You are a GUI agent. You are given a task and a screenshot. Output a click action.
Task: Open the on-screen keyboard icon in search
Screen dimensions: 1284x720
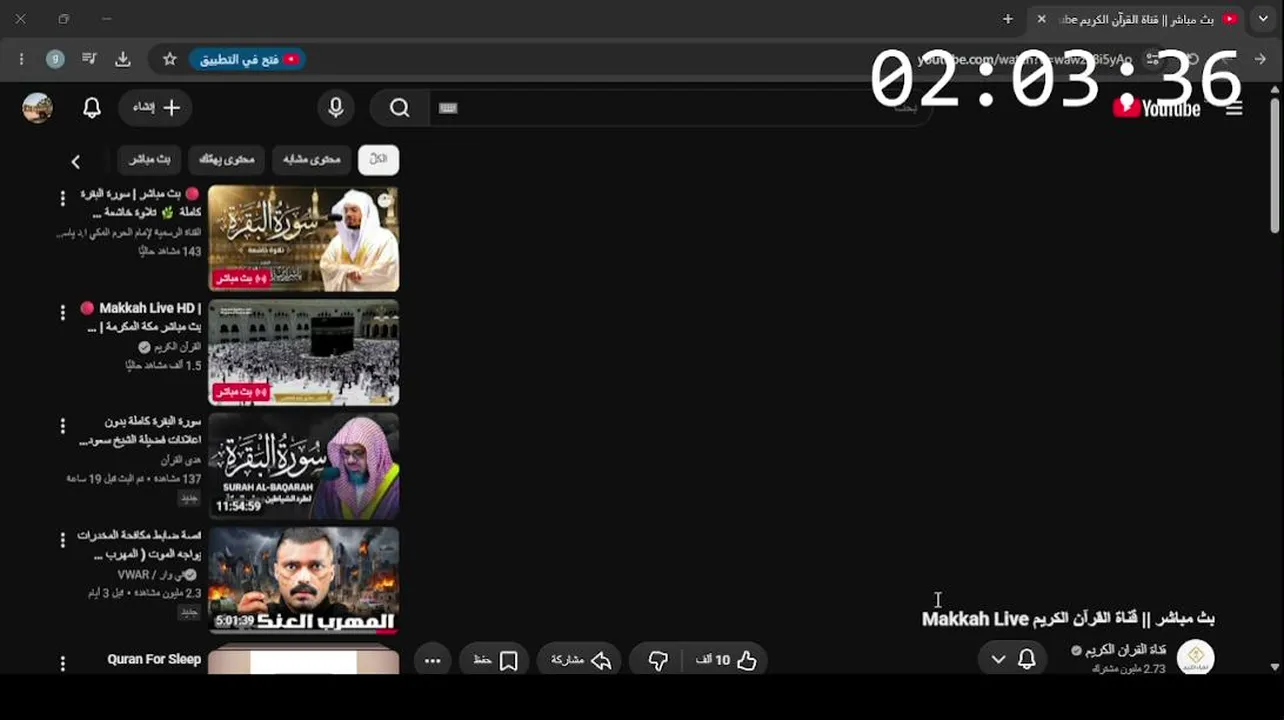[x=448, y=108]
